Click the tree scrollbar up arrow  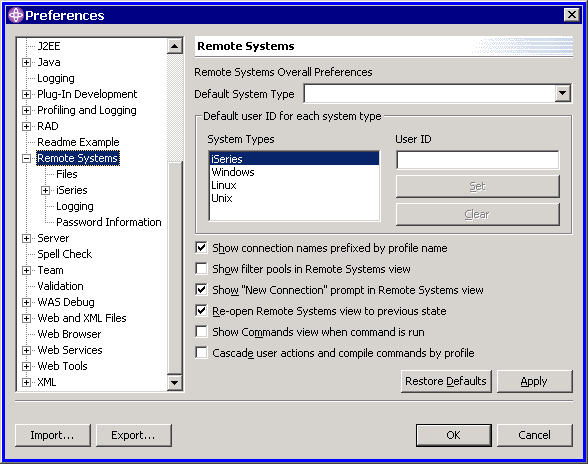pos(175,47)
